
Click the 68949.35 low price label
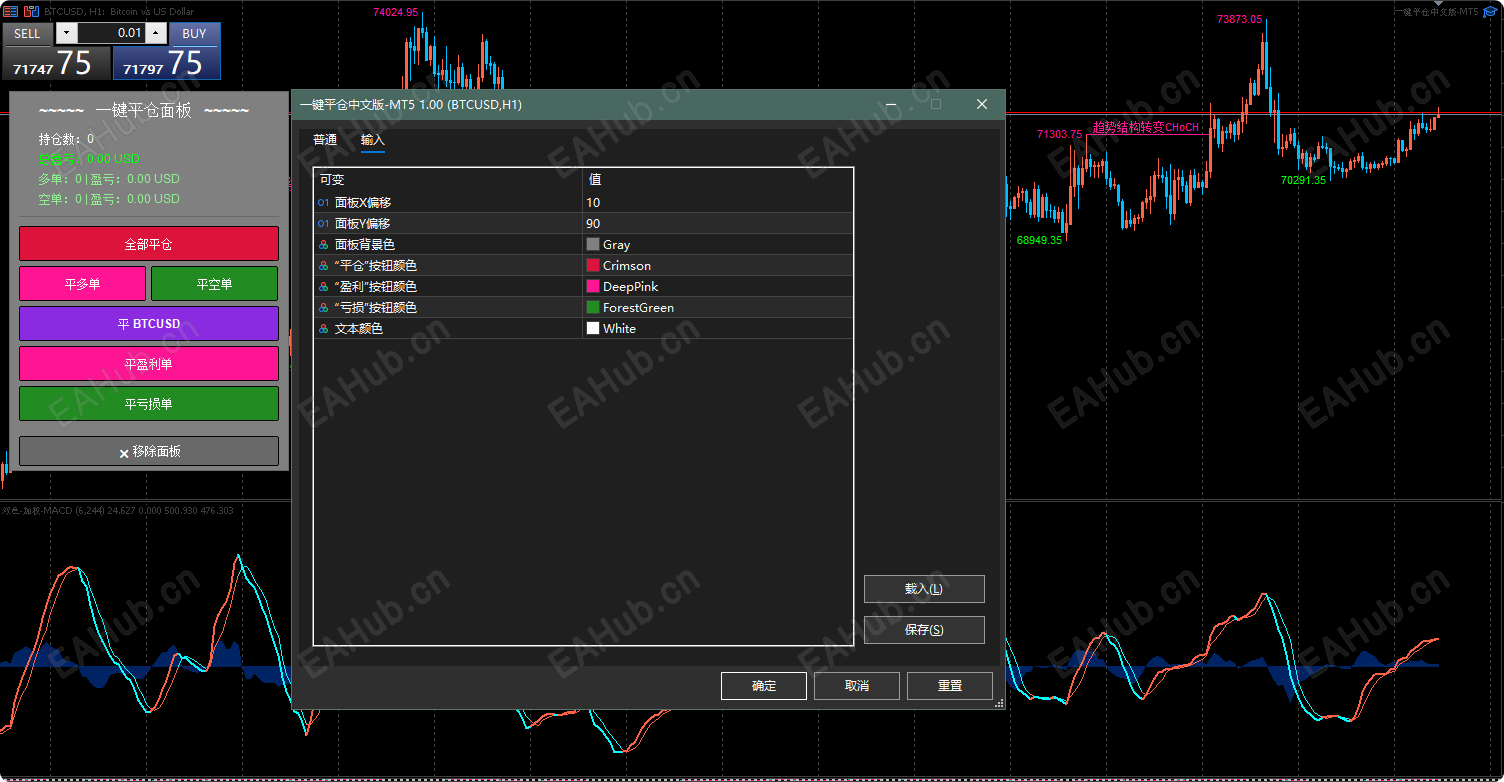pyautogui.click(x=1039, y=240)
